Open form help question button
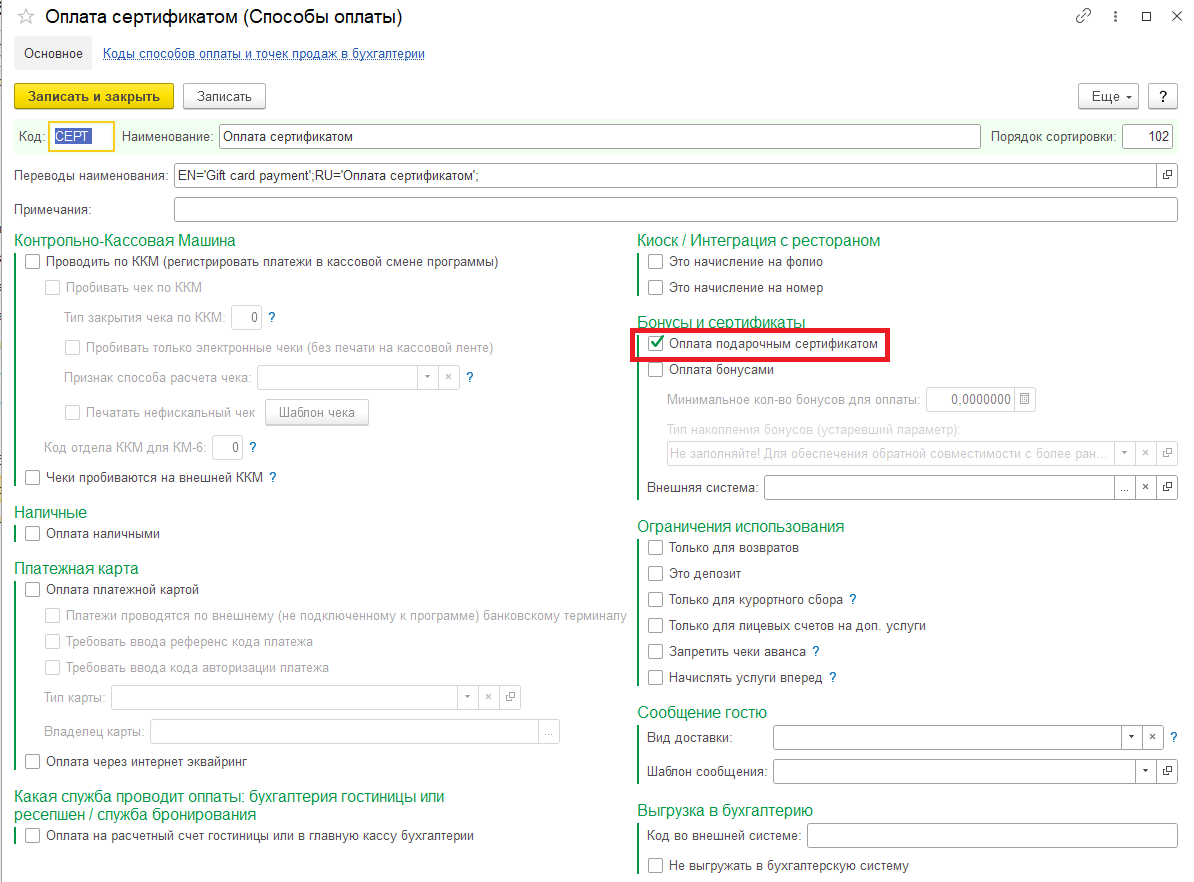This screenshot has width=1194, height=882. point(1163,97)
